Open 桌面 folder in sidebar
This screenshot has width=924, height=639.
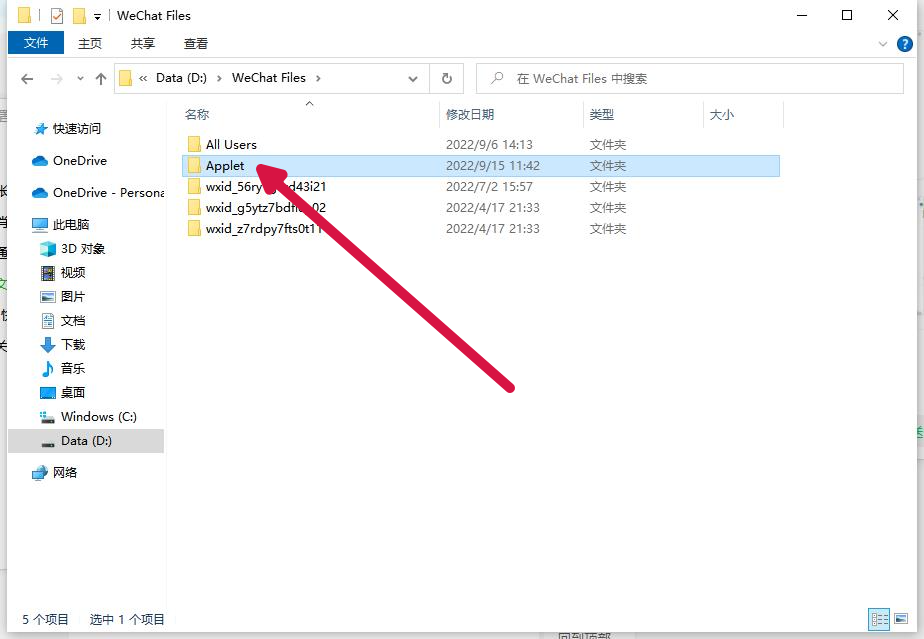click(x=72, y=393)
